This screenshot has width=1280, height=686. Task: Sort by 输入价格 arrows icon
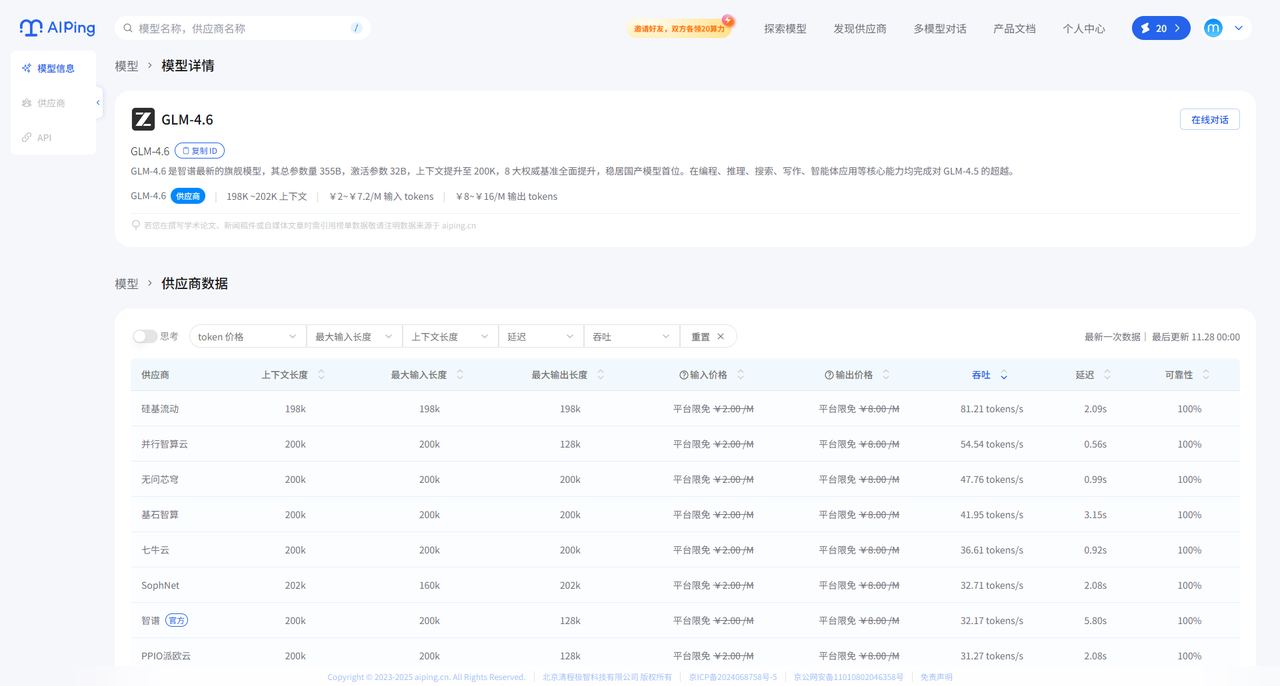pyautogui.click(x=741, y=375)
